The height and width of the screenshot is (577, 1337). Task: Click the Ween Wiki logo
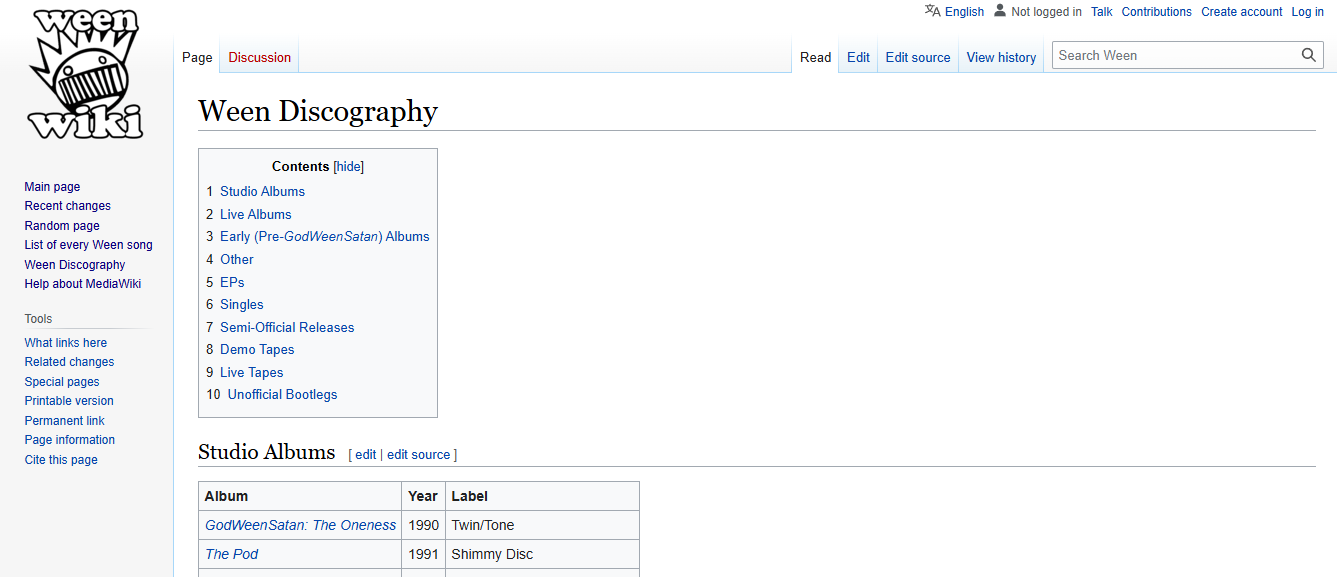(86, 75)
